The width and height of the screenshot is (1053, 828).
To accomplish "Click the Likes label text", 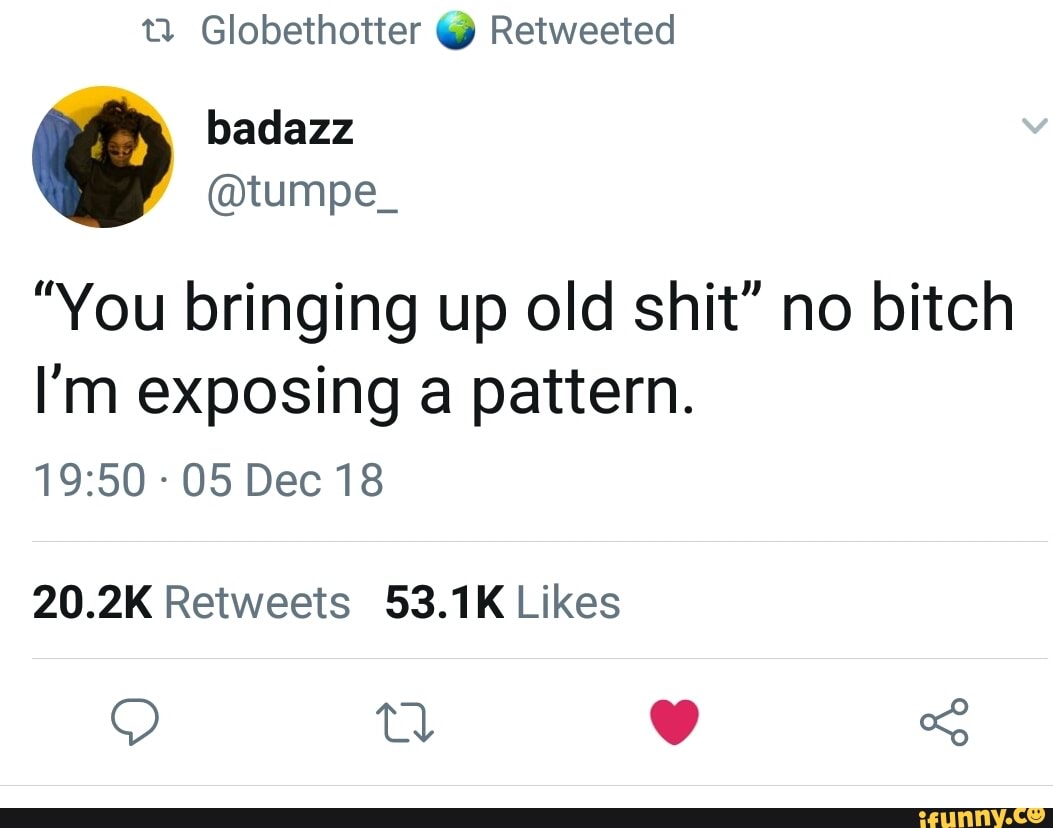I will [568, 602].
